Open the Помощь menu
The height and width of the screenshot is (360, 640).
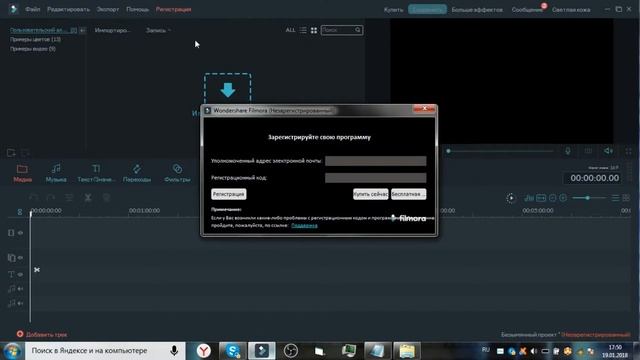137,9
